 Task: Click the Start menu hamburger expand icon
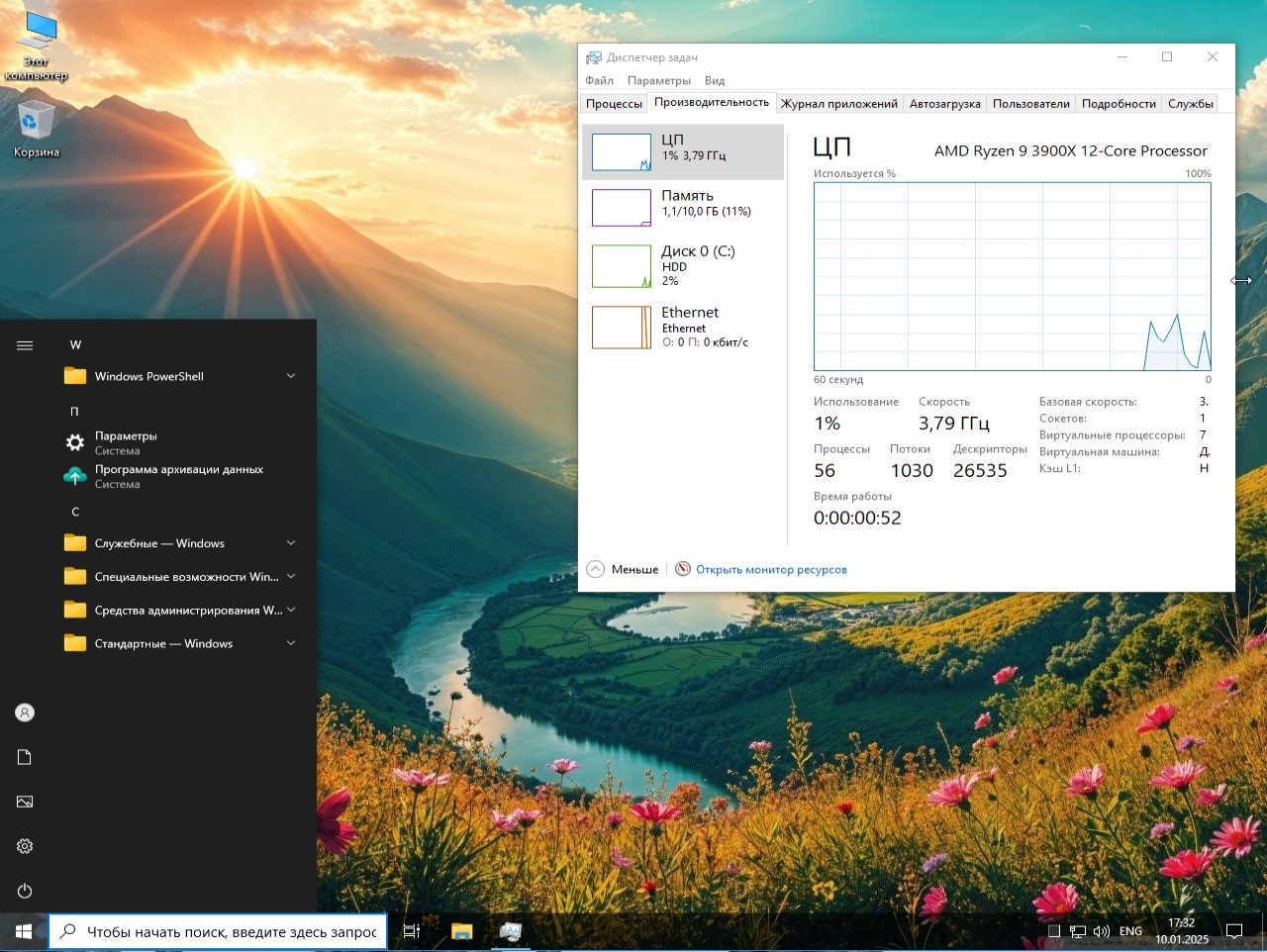[25, 345]
